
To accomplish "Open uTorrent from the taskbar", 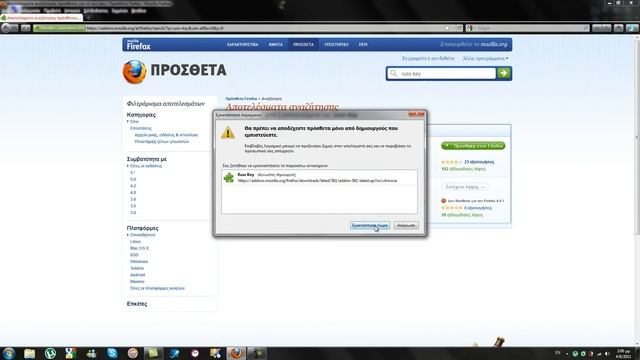I will (x=50, y=353).
